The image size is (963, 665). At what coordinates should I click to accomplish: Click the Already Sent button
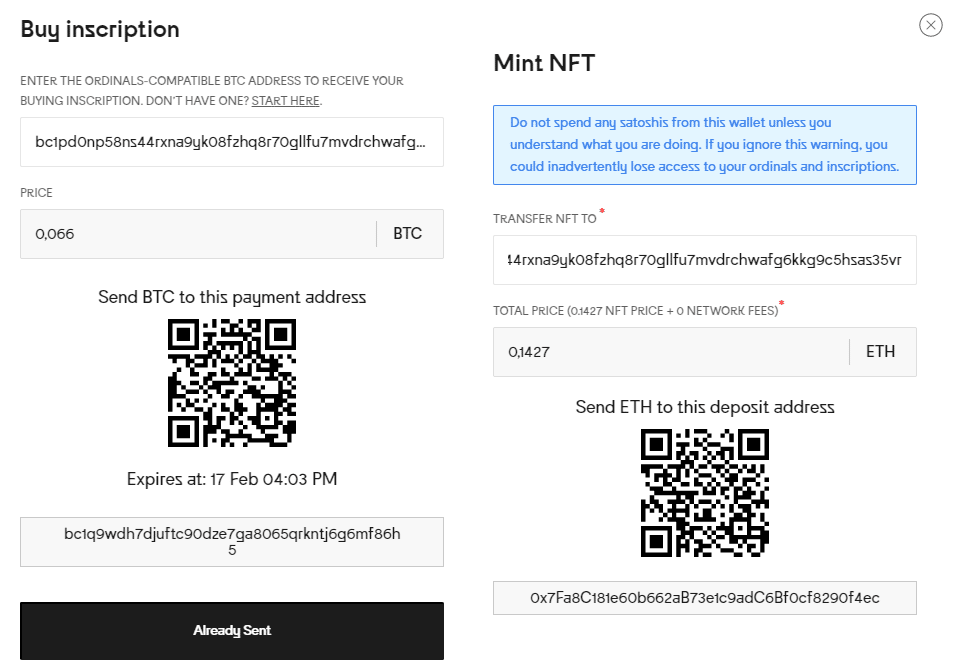tap(232, 631)
